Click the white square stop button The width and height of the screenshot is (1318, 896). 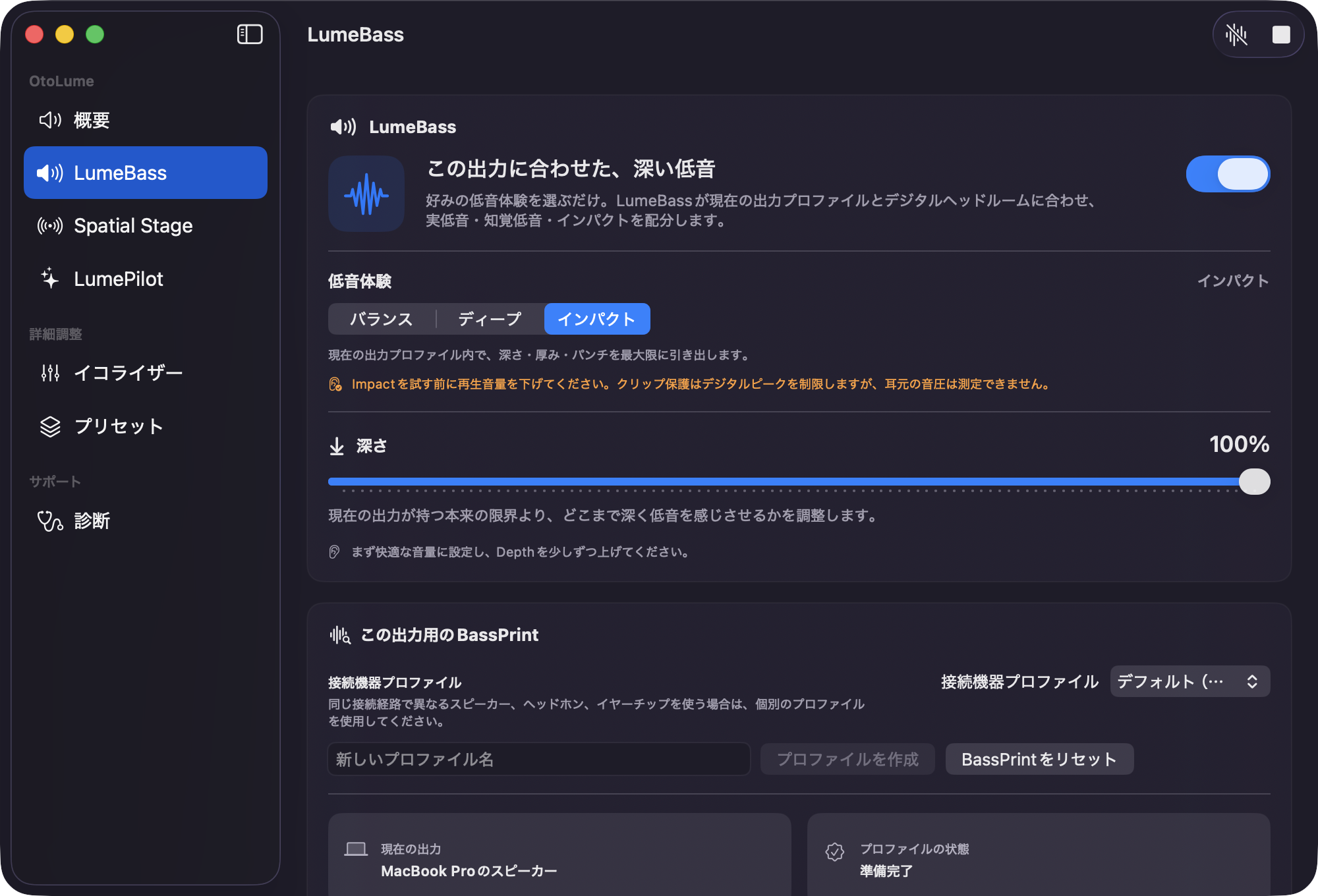click(x=1281, y=35)
